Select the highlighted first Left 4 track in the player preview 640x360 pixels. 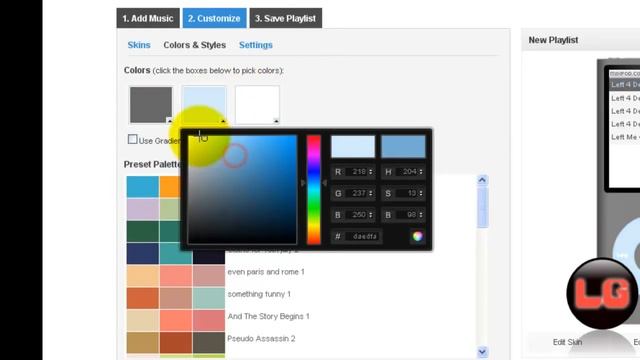[624, 84]
